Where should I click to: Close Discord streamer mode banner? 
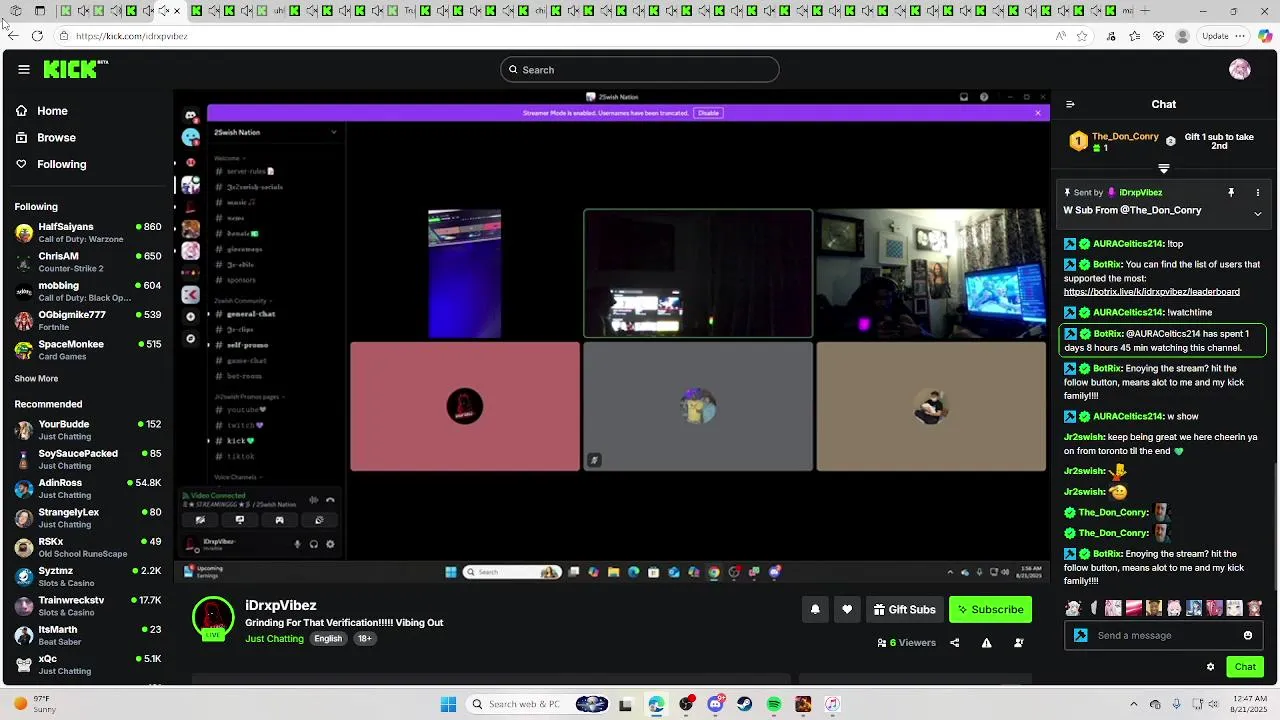click(x=1038, y=113)
